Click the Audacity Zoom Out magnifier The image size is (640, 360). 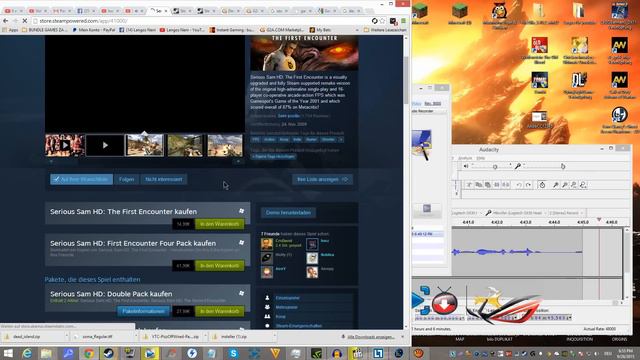(x=565, y=185)
